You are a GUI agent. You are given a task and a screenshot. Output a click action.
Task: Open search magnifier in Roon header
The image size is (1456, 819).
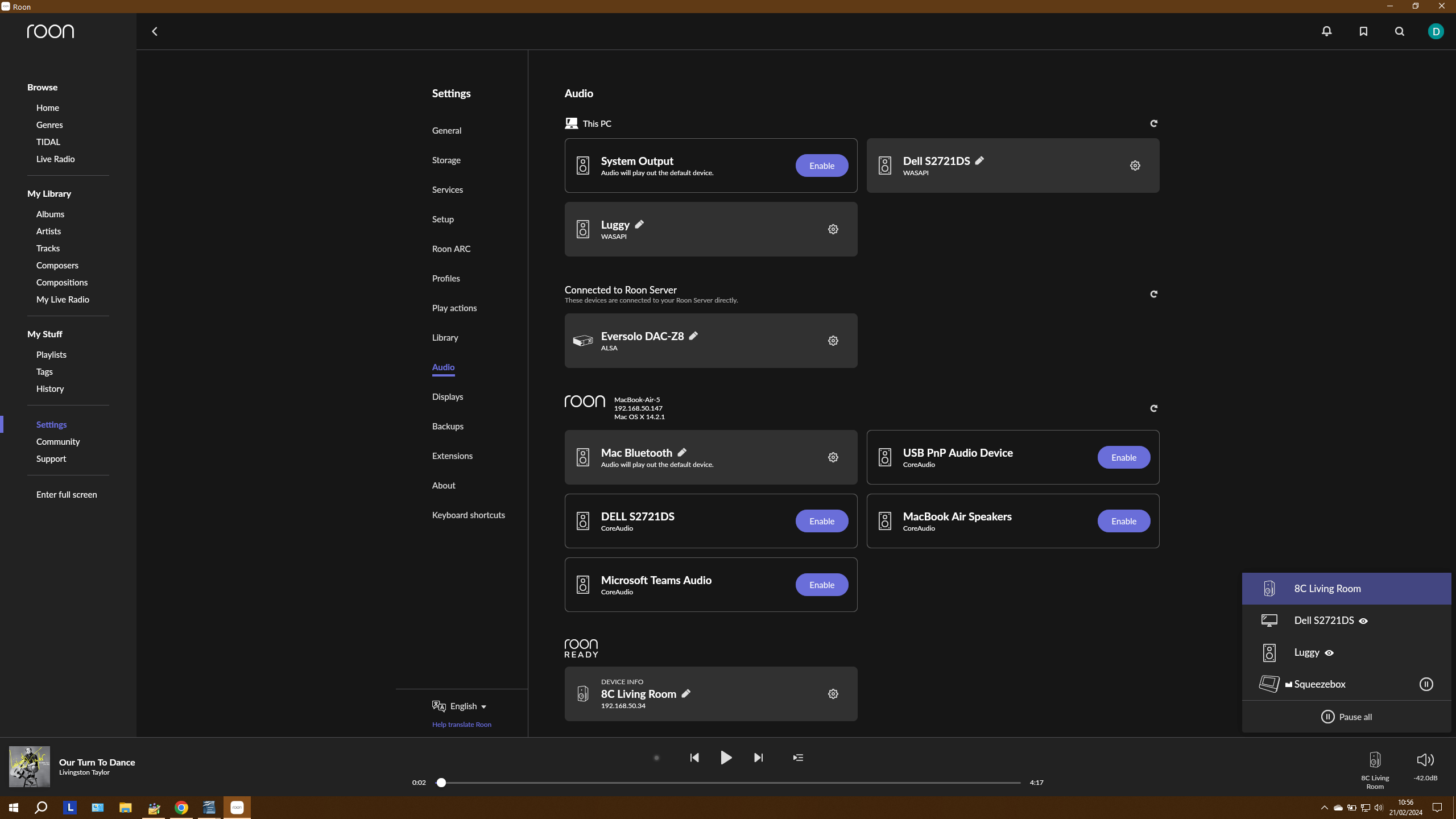tap(1400, 31)
